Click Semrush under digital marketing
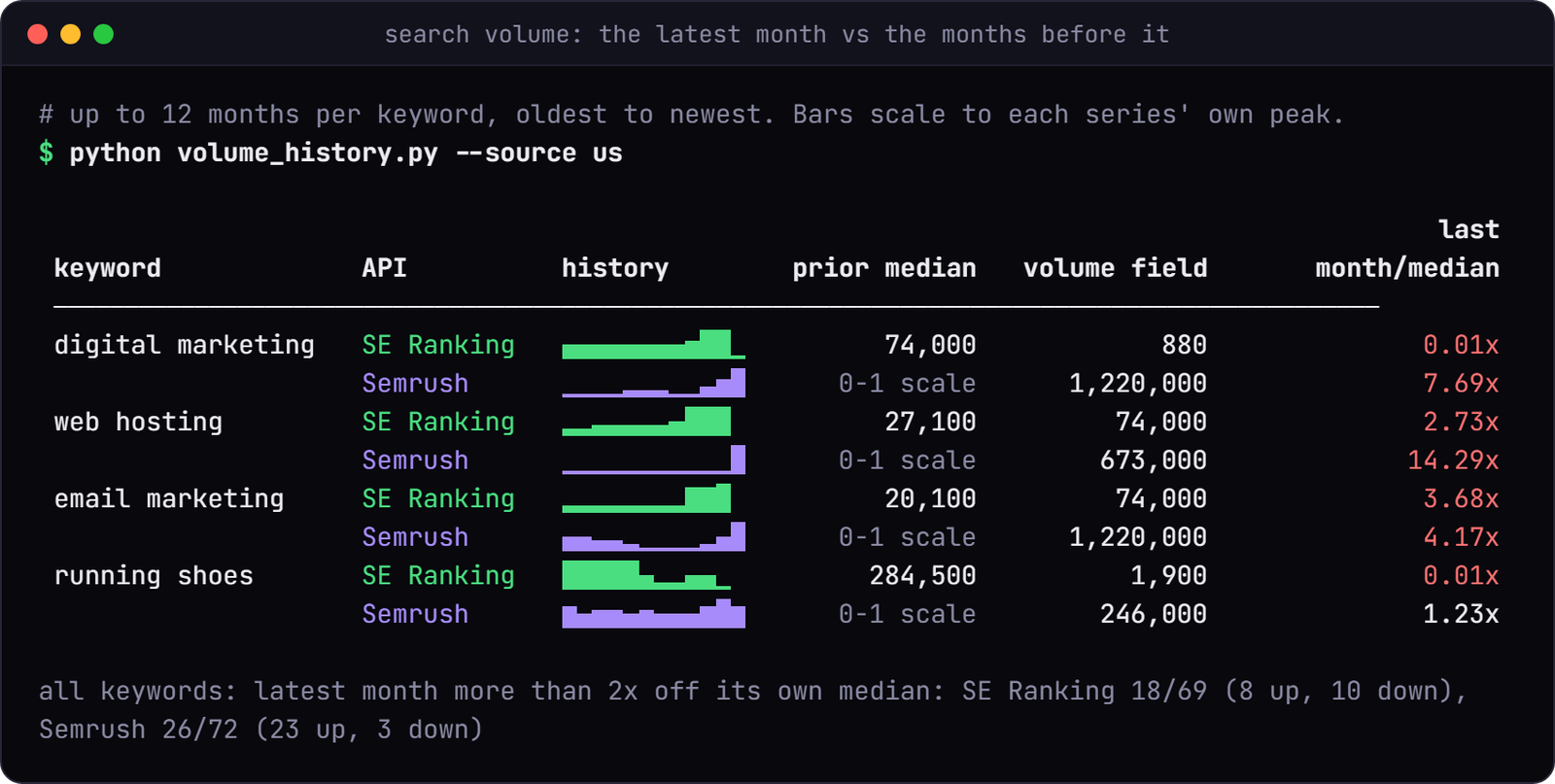The width and height of the screenshot is (1555, 784). pyautogui.click(x=415, y=384)
